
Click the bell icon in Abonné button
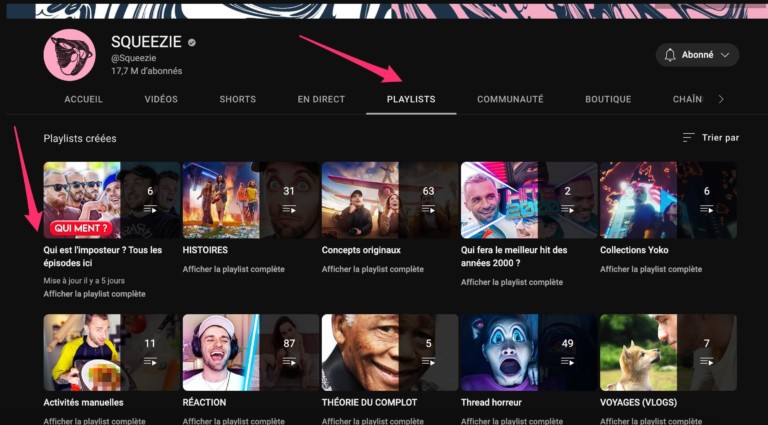[x=670, y=55]
